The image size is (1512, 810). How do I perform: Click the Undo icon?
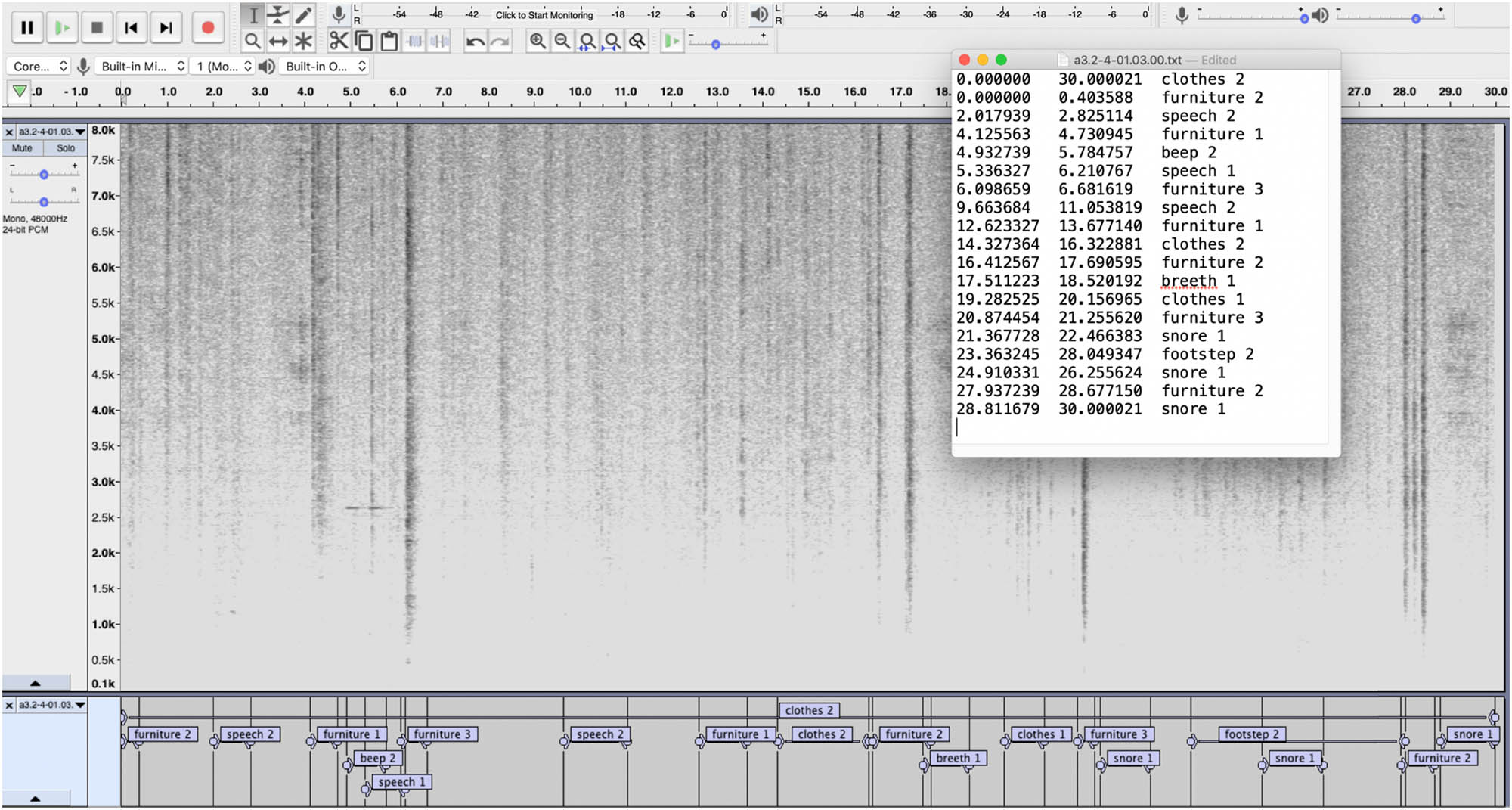[x=476, y=42]
